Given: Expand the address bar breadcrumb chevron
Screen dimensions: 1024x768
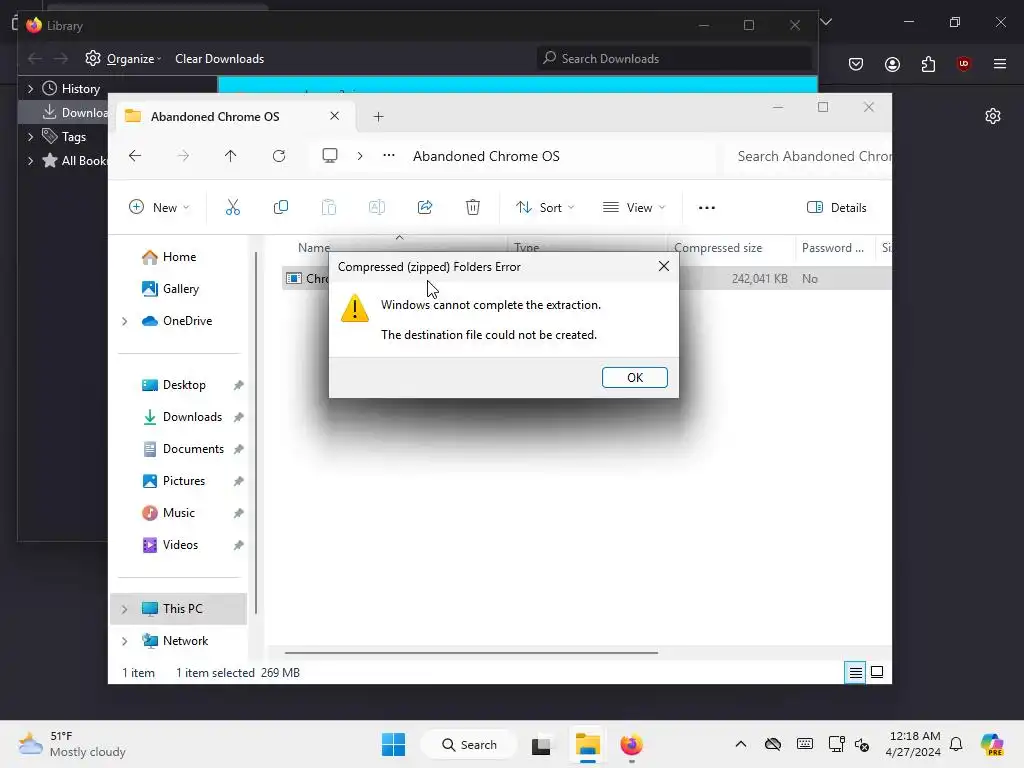Looking at the screenshot, I should point(360,156).
